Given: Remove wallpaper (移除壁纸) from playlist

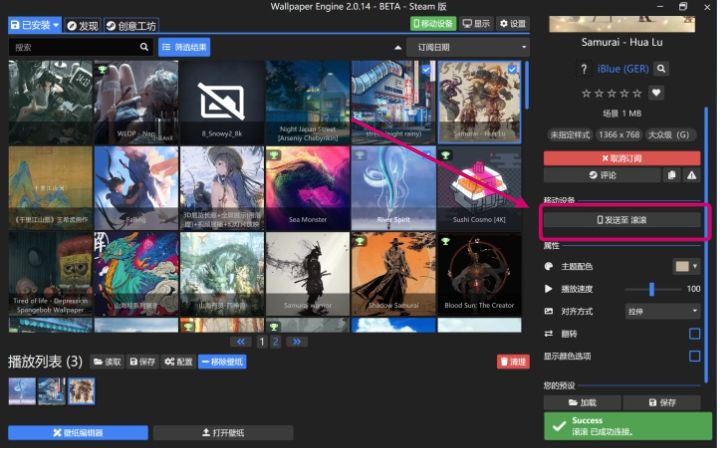Looking at the screenshot, I should point(222,362).
